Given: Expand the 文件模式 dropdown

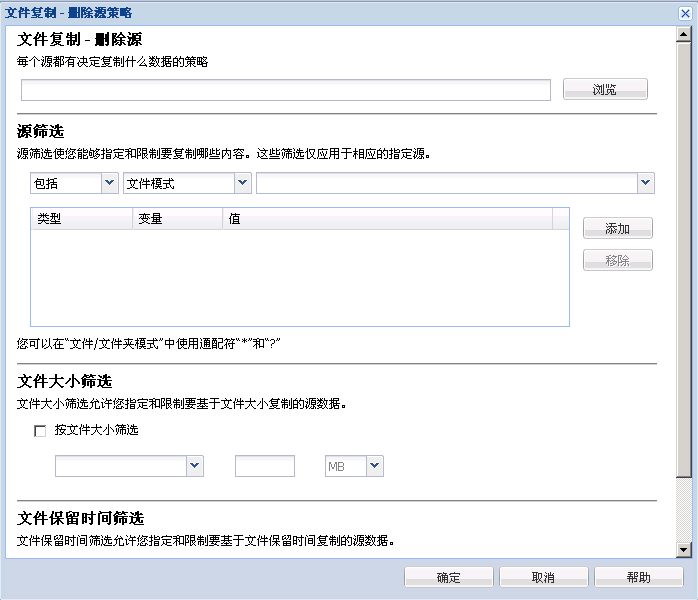Looking at the screenshot, I should [243, 183].
